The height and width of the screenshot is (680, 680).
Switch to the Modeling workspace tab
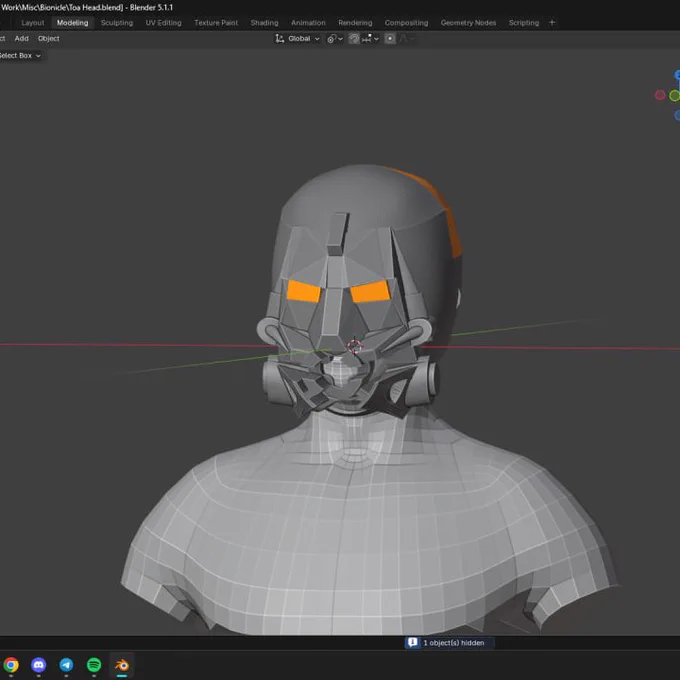tap(72, 23)
